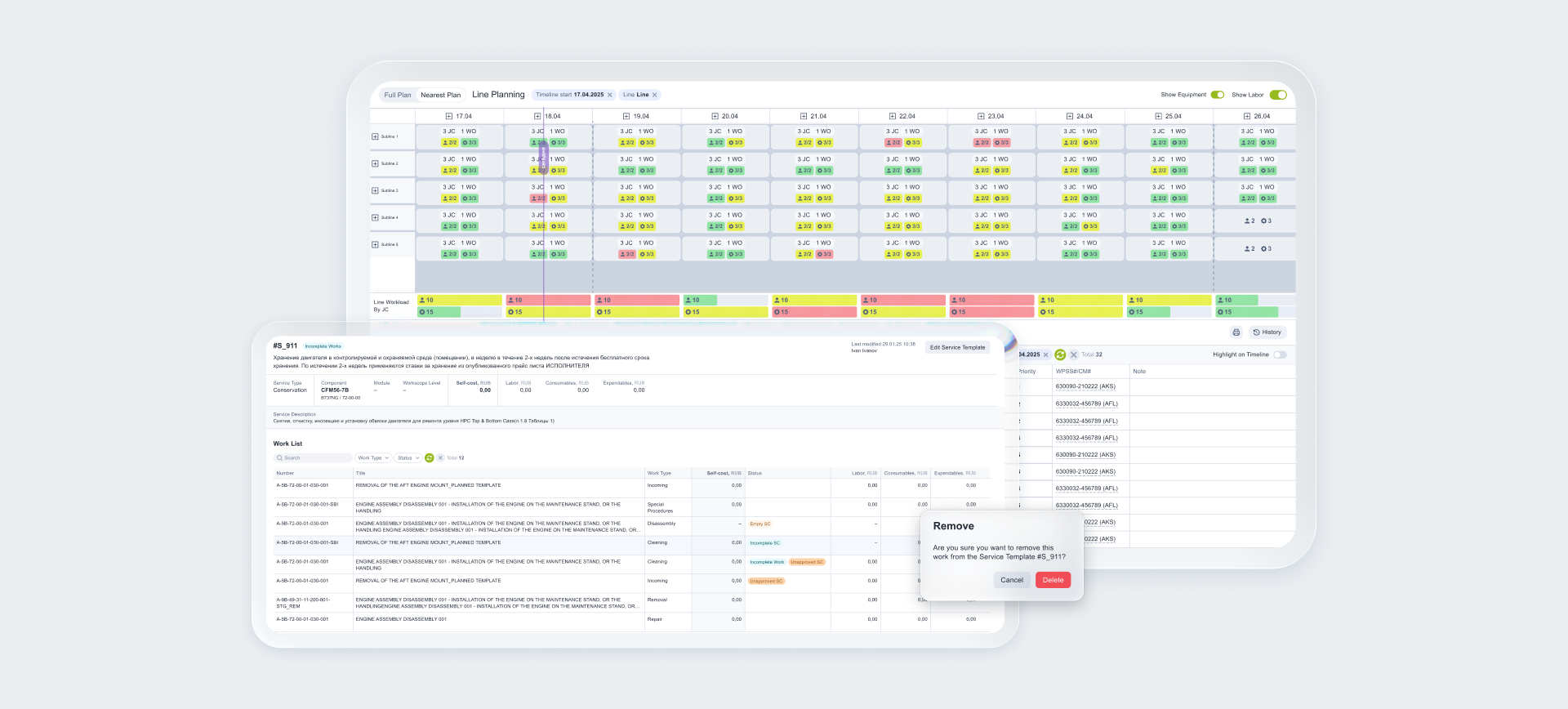Remove the Timeline start 17.04.2025 filter chip
This screenshot has width=1568, height=709.
tap(609, 95)
